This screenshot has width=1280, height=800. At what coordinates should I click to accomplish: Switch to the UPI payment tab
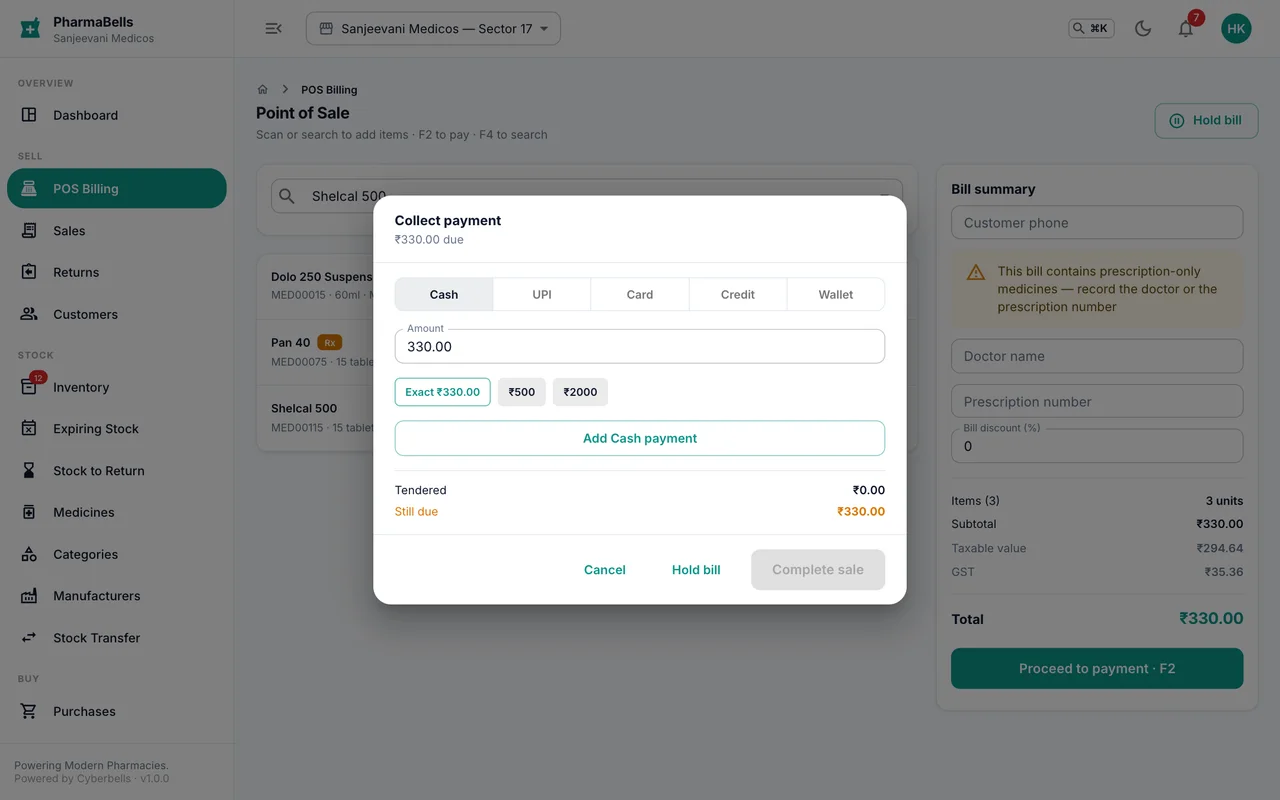coord(542,294)
